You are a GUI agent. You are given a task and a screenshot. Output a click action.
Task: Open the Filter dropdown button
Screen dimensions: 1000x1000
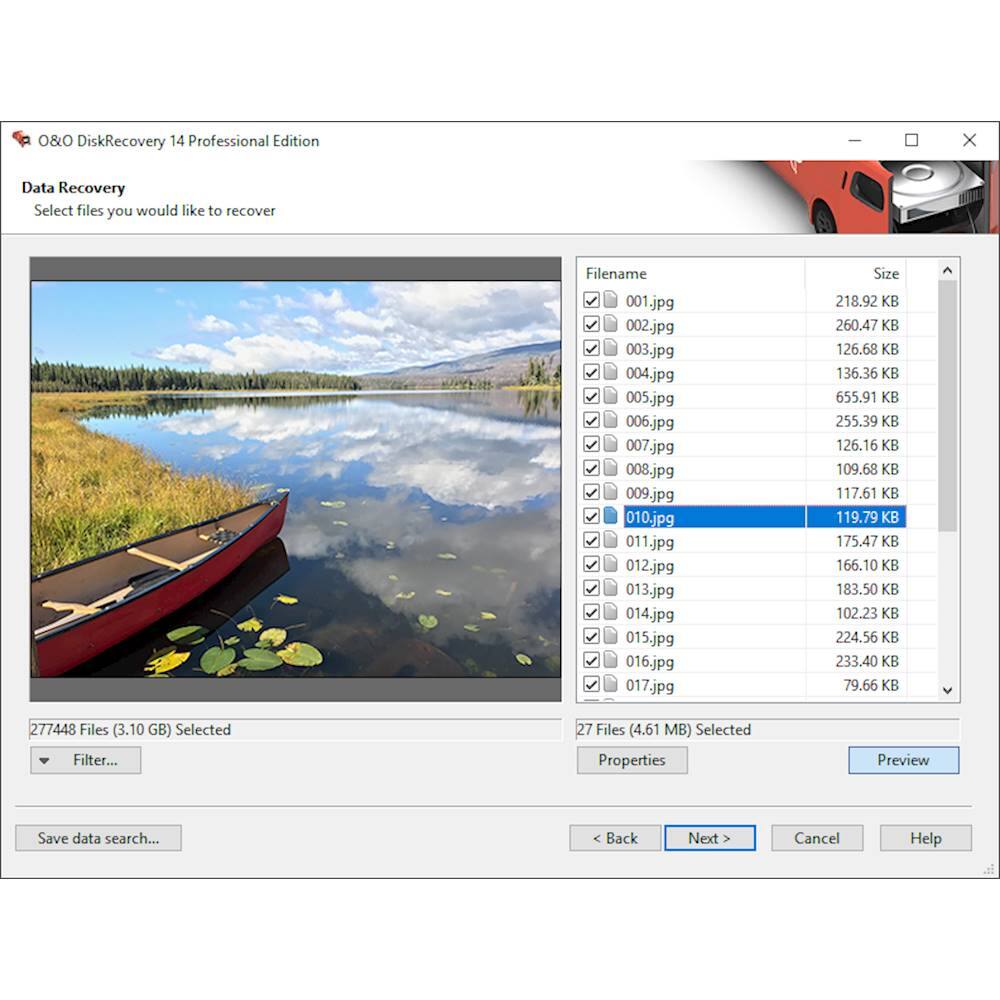[85, 760]
